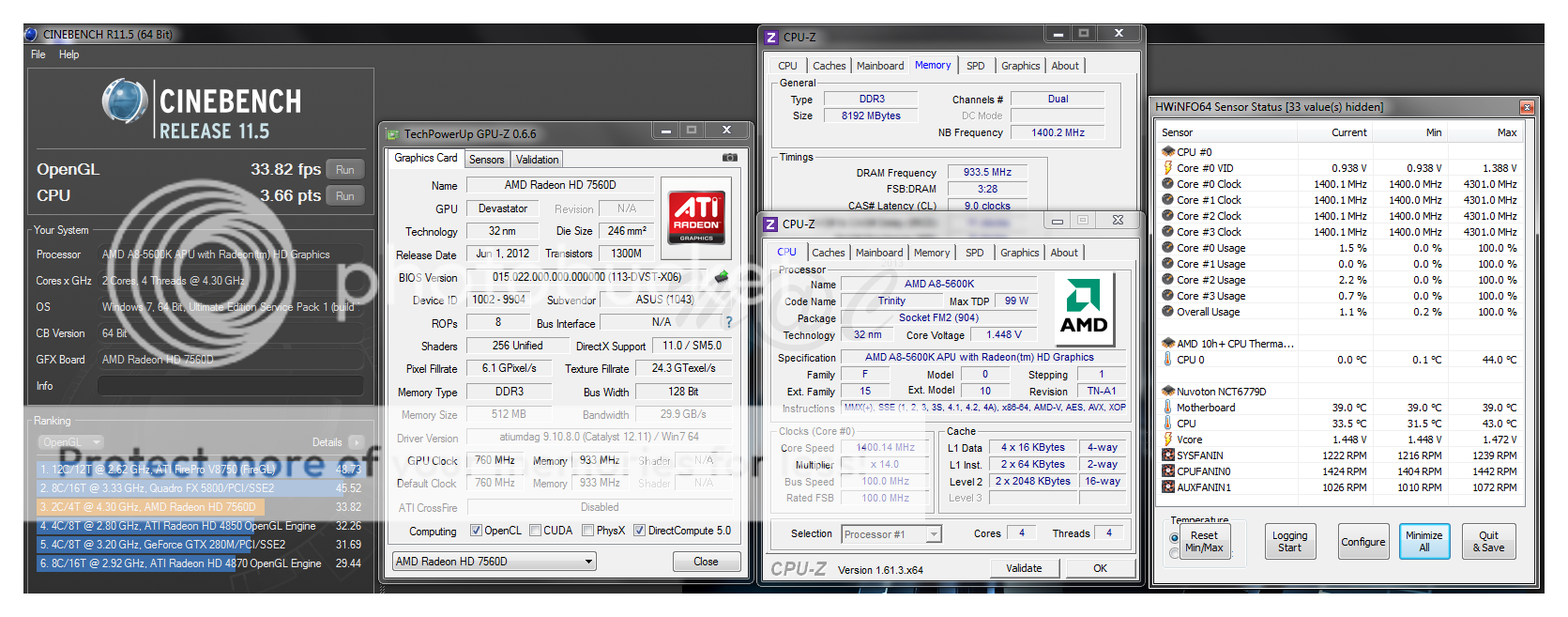Viewport: 1568px width, 617px height.
Task: Open the Memory tab in front CPU-Z
Action: point(932,253)
